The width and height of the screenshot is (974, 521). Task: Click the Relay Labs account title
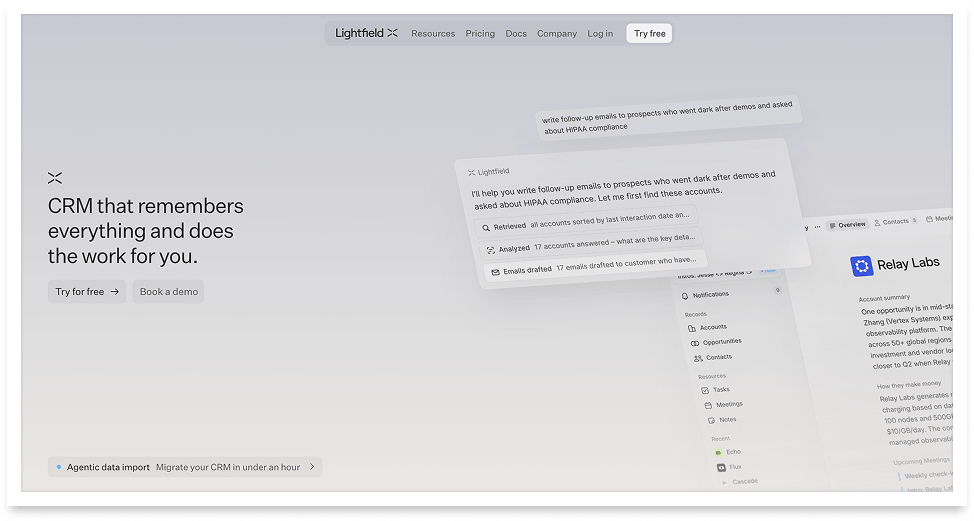[908, 263]
